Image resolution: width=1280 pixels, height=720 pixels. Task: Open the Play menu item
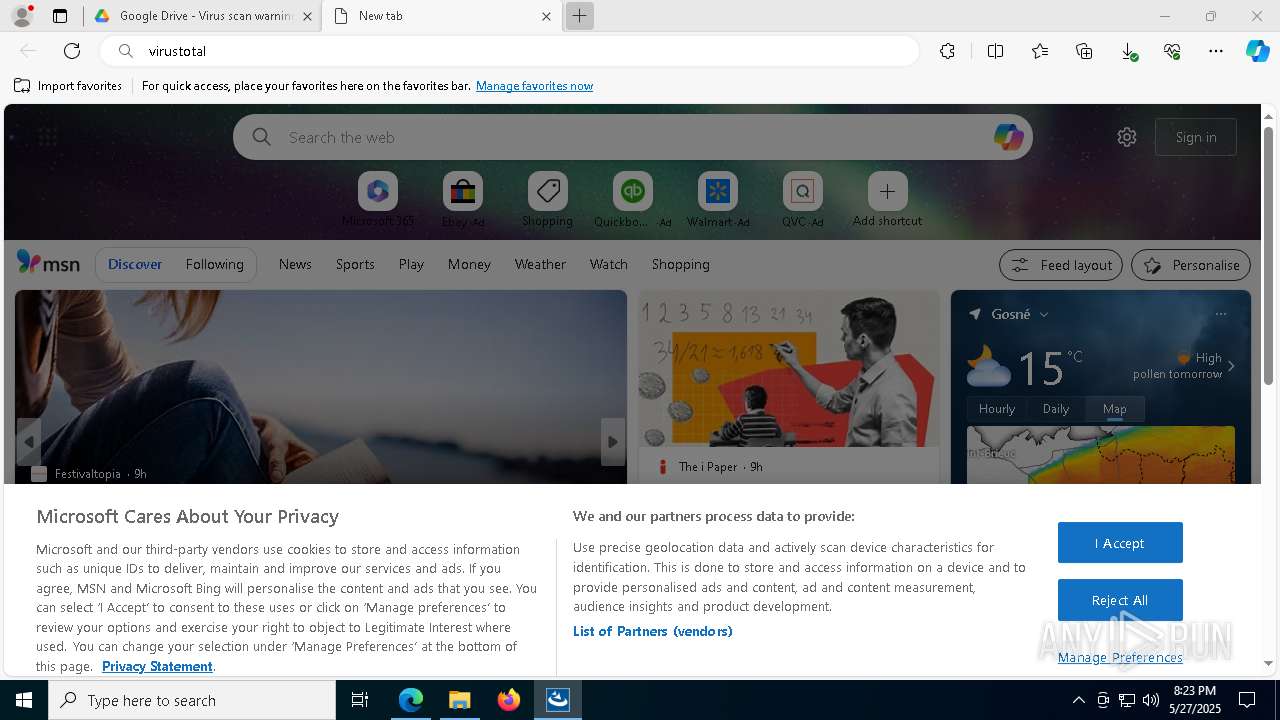click(x=411, y=264)
